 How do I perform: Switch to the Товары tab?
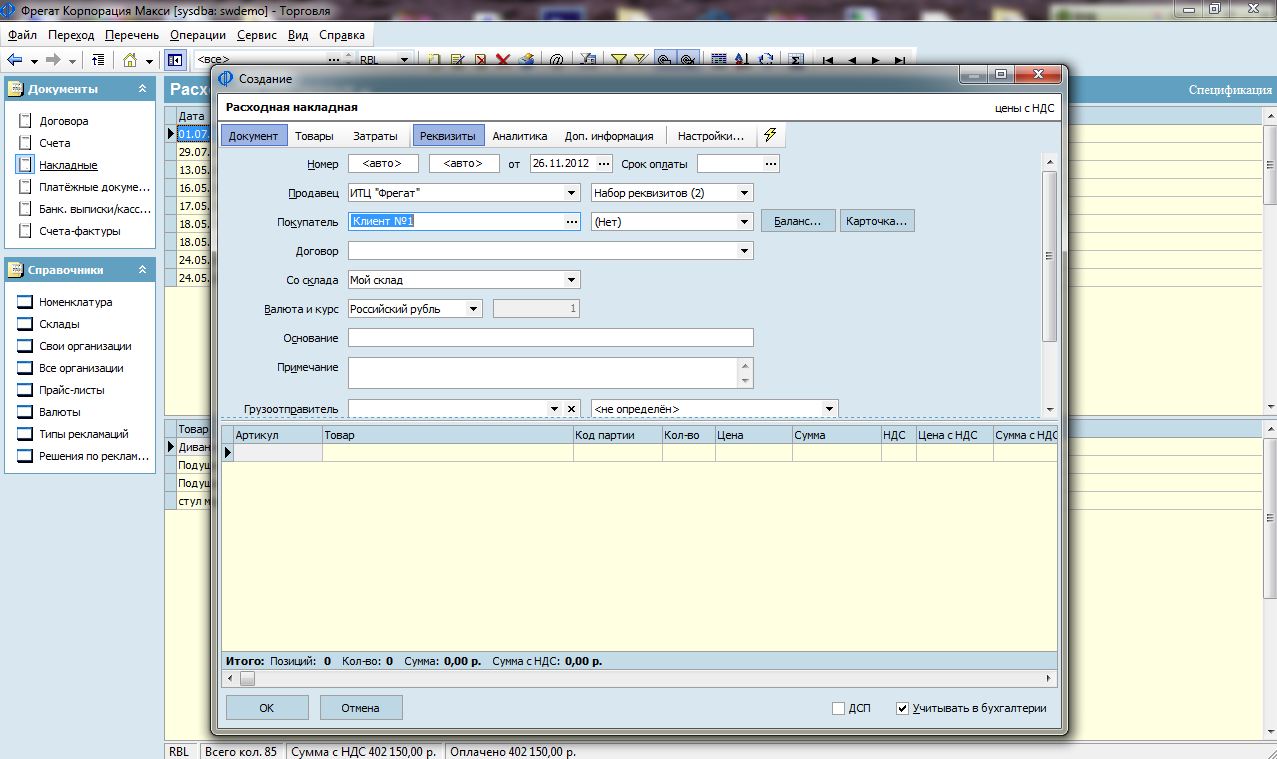coord(314,136)
